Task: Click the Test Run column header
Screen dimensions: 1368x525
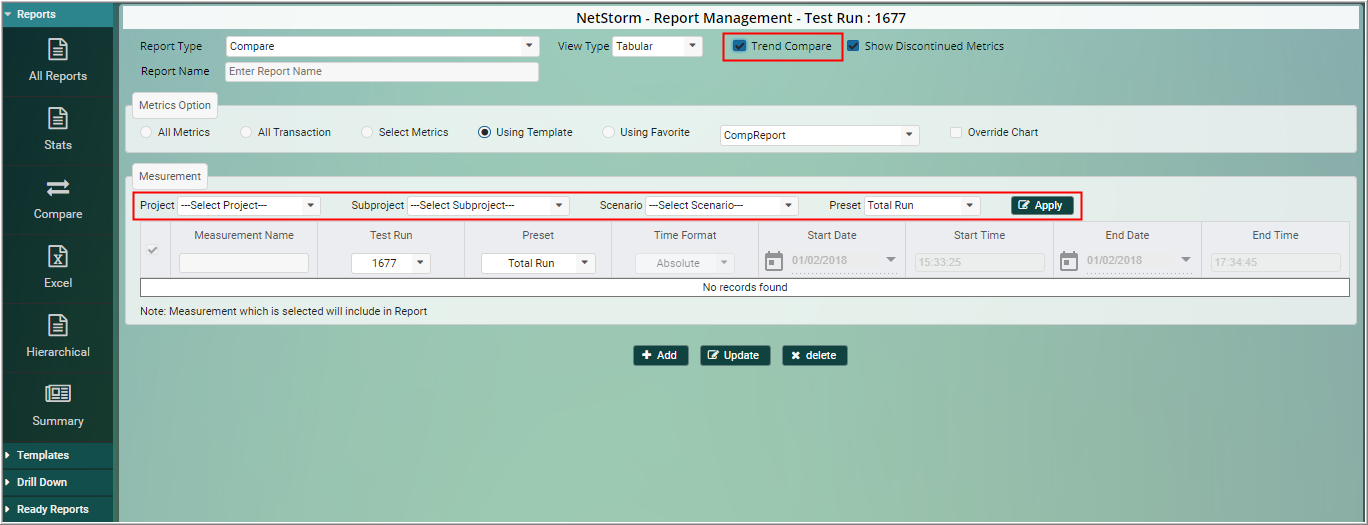Action: 391,235
